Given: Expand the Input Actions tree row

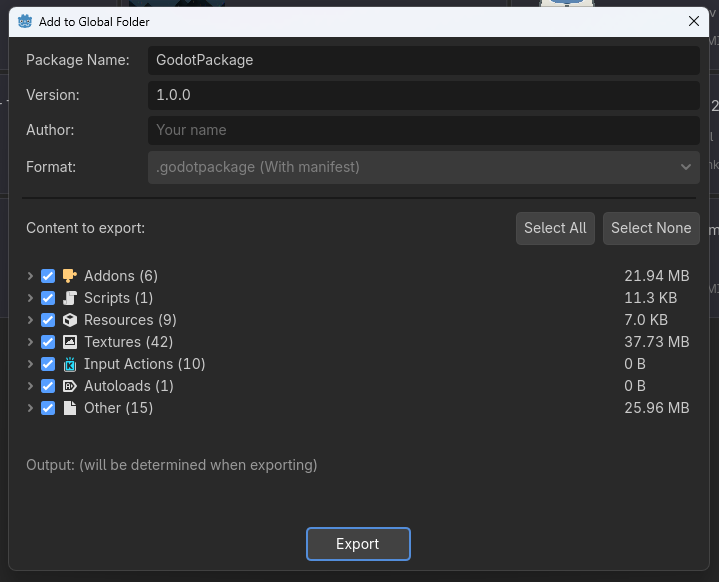Looking at the screenshot, I should [30, 364].
